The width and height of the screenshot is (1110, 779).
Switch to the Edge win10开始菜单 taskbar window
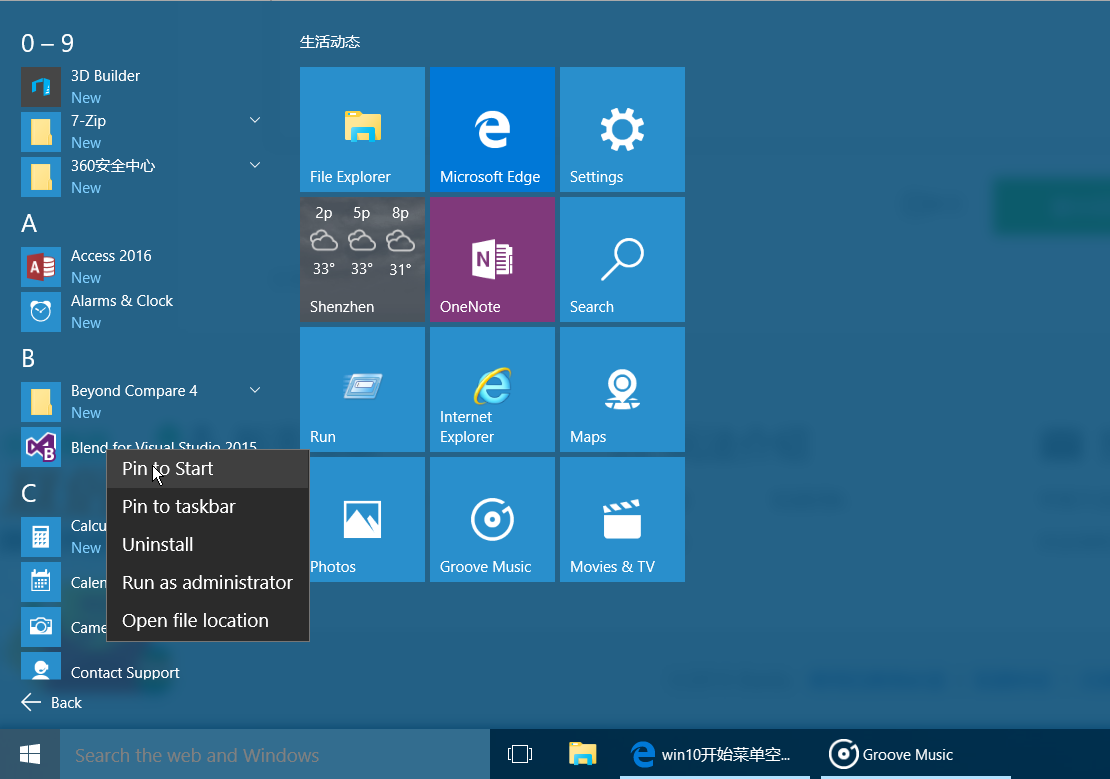[715, 754]
